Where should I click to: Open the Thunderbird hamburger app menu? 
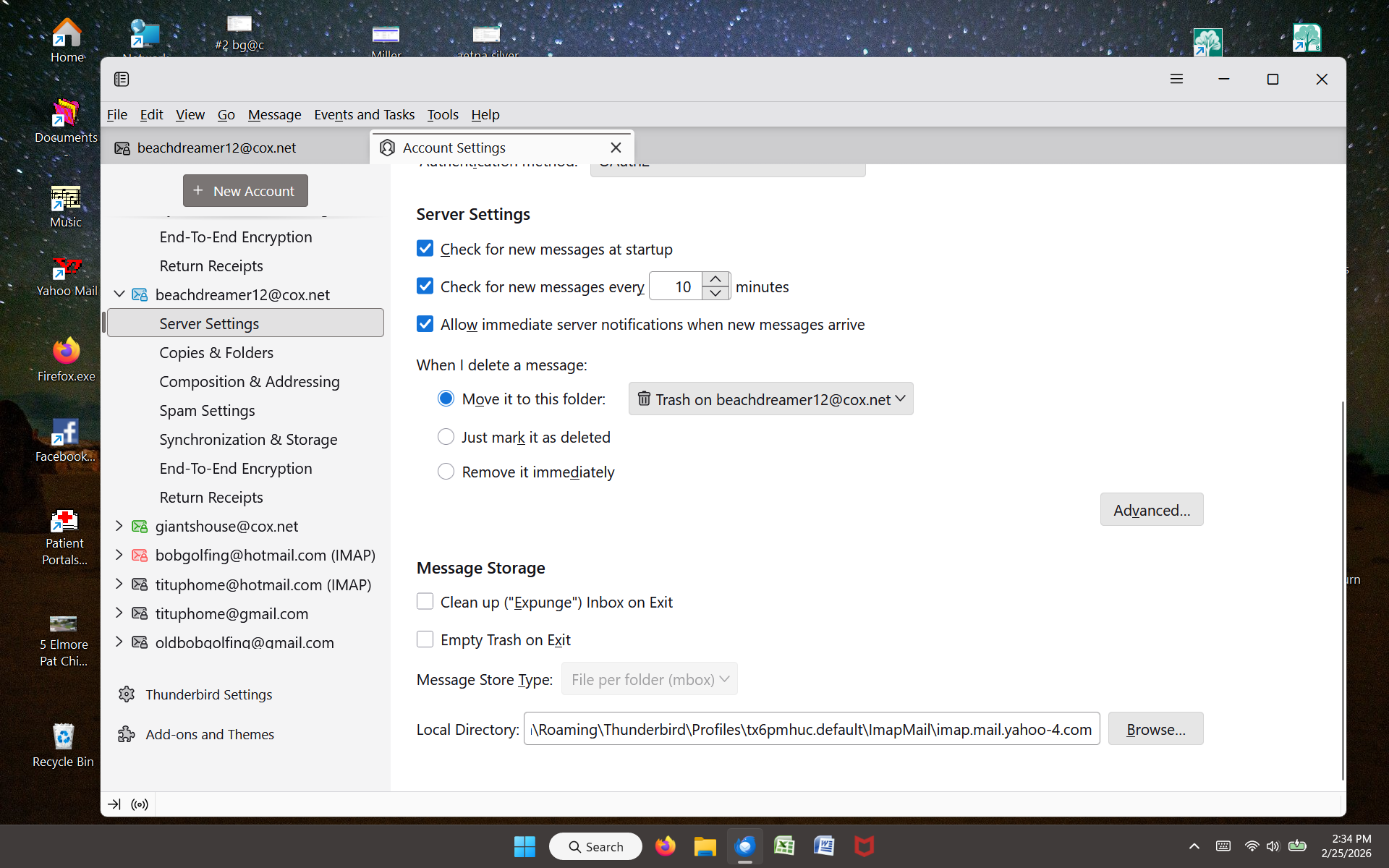coord(1176,79)
